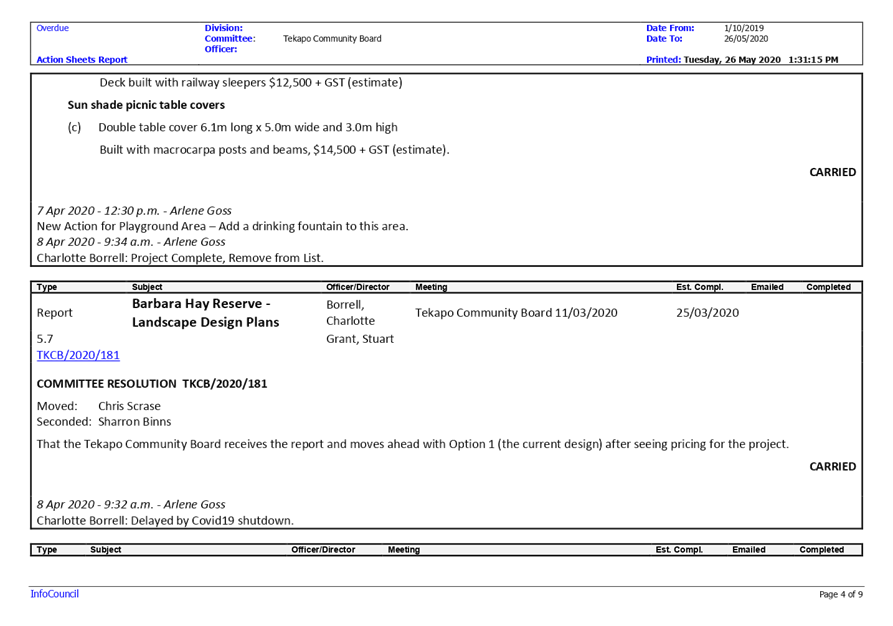893x626 pixels.
Task: Click the Date To: label
Action: pyautogui.click(x=664, y=39)
